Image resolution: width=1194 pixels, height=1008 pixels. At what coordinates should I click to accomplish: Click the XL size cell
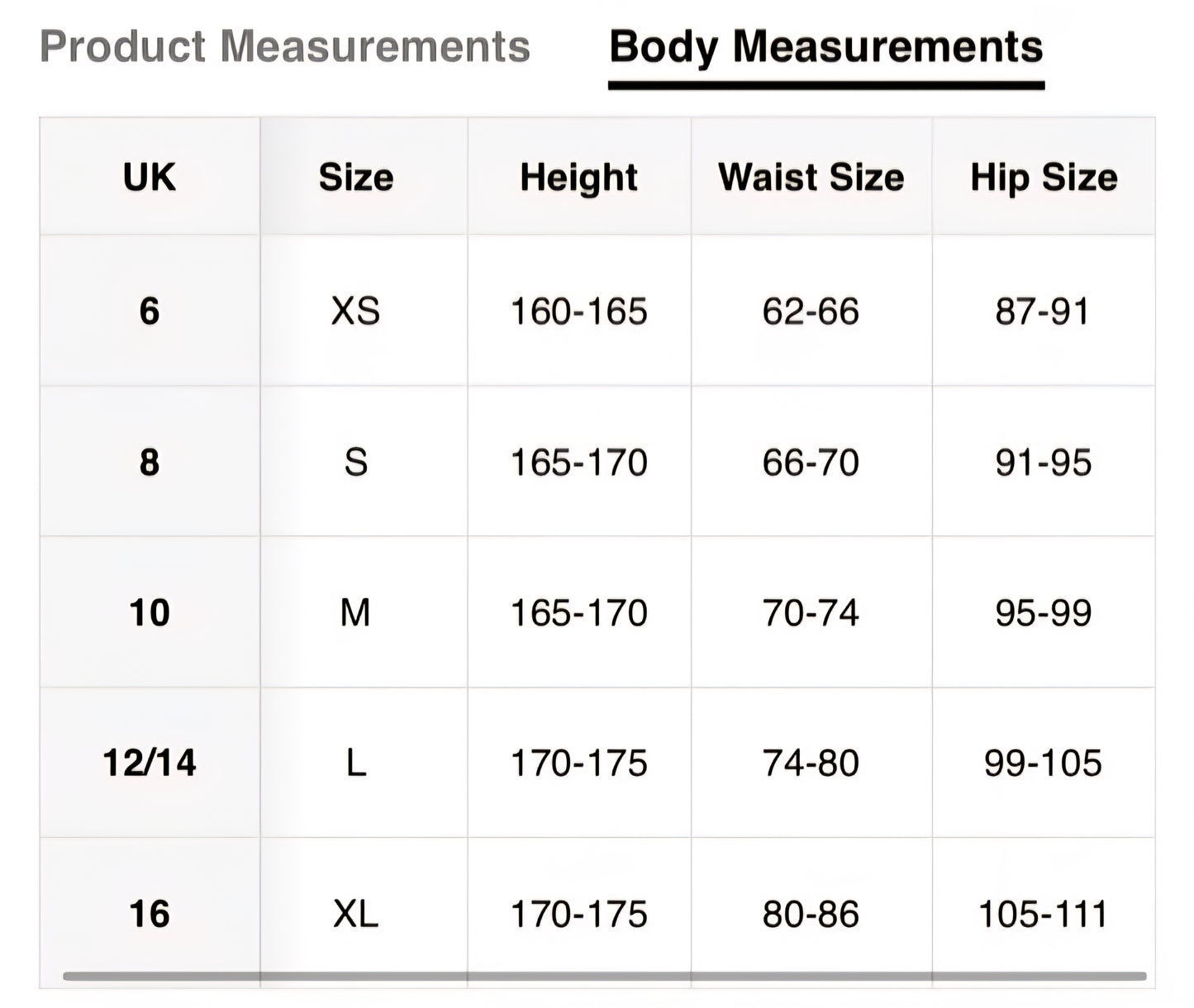tap(356, 914)
